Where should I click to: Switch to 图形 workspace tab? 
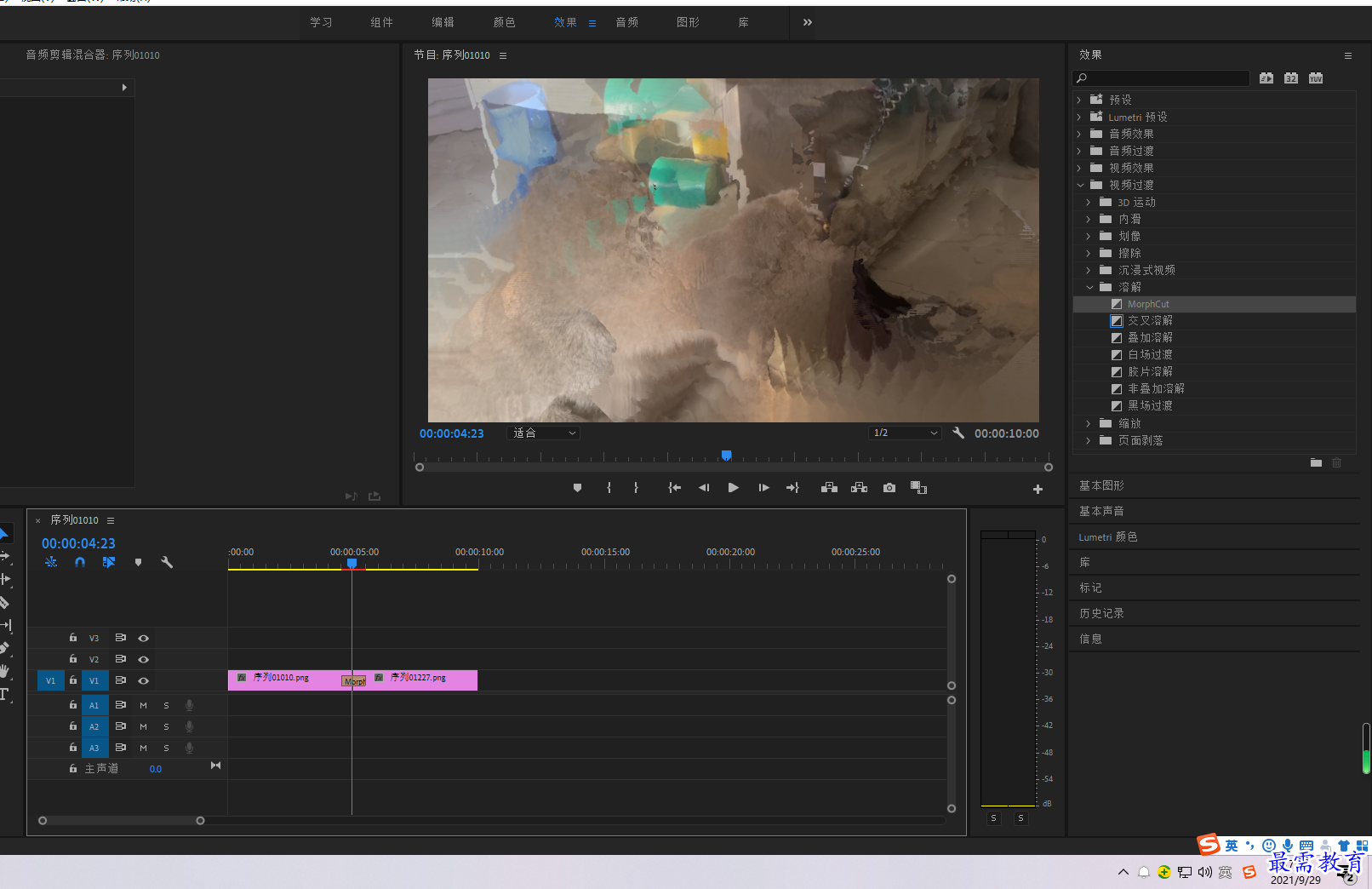click(688, 22)
